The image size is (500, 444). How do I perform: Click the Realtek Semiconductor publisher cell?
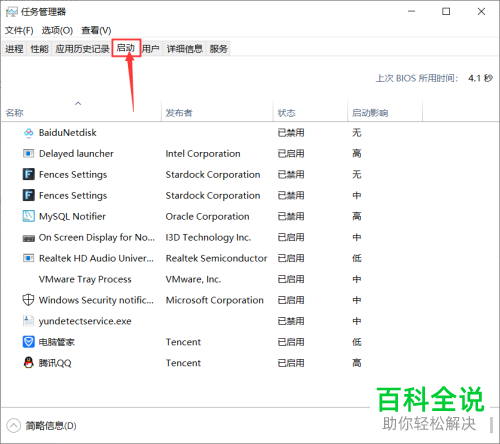pos(216,258)
